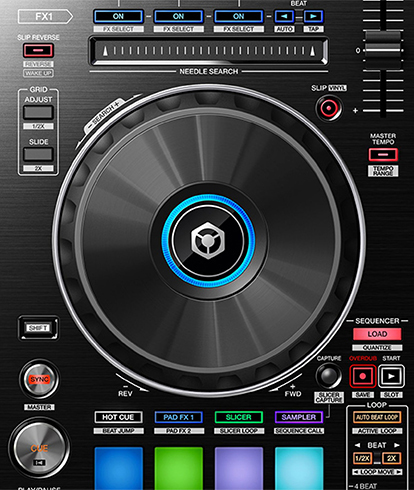Toggle the third FX ON button
This screenshot has width=414, height=490.
[x=238, y=16]
